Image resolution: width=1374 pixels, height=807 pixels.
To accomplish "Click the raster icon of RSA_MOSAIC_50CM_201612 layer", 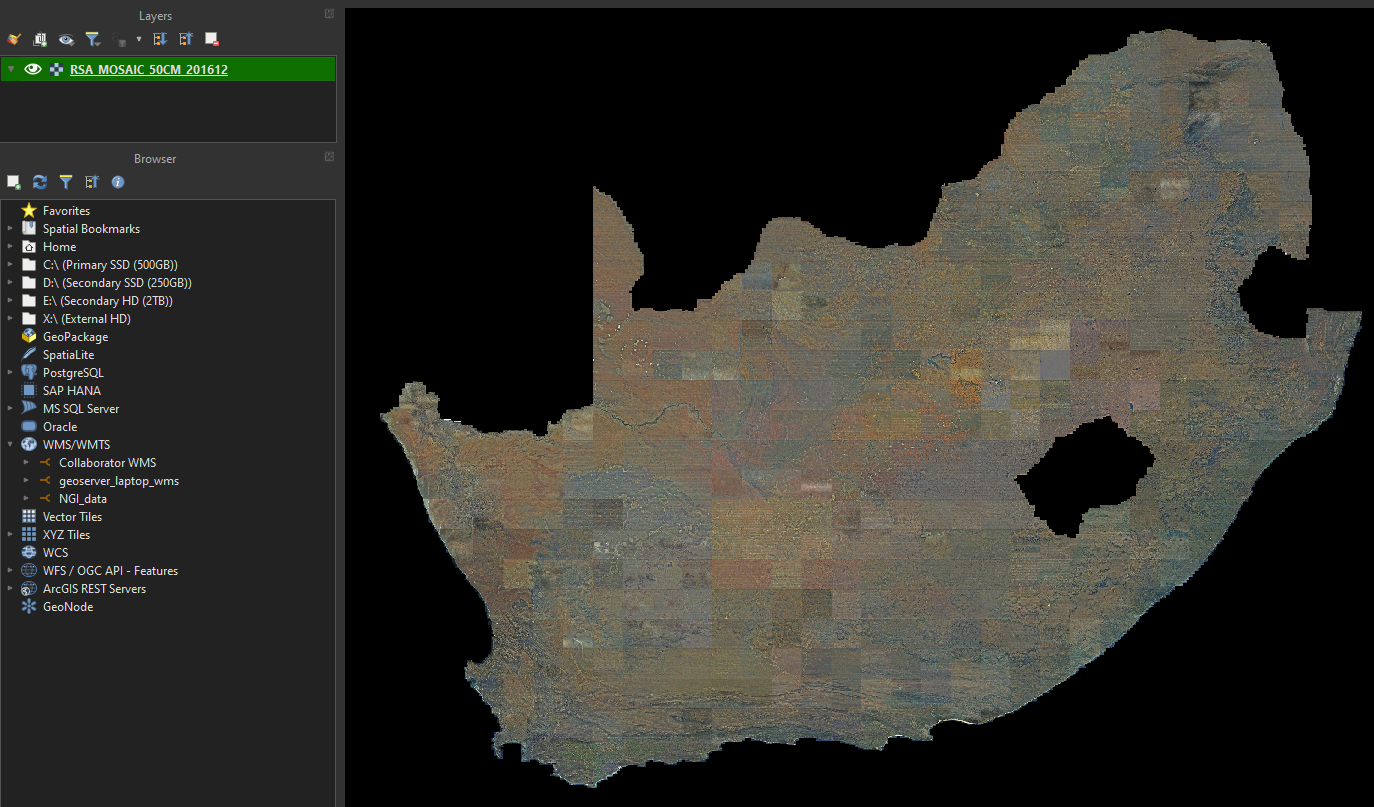I will 57,70.
